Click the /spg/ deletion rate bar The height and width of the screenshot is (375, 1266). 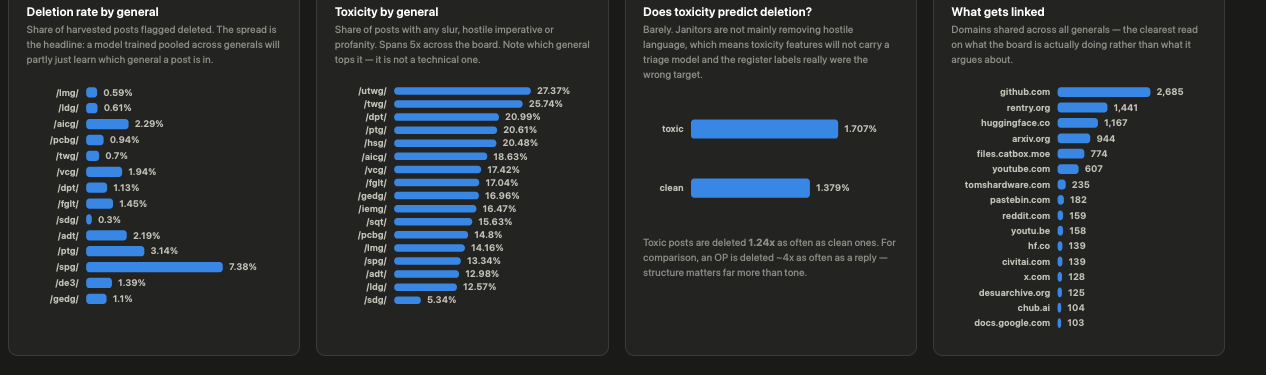[x=154, y=267]
